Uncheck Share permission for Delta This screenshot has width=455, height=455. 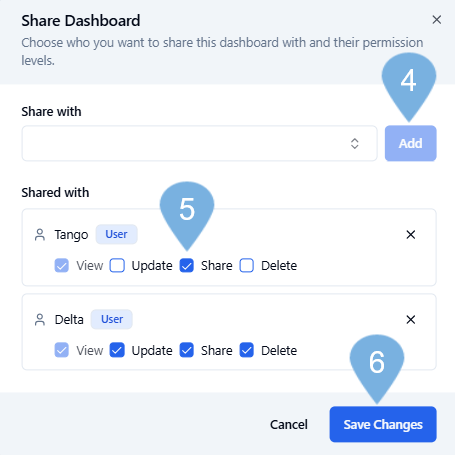coord(187,350)
